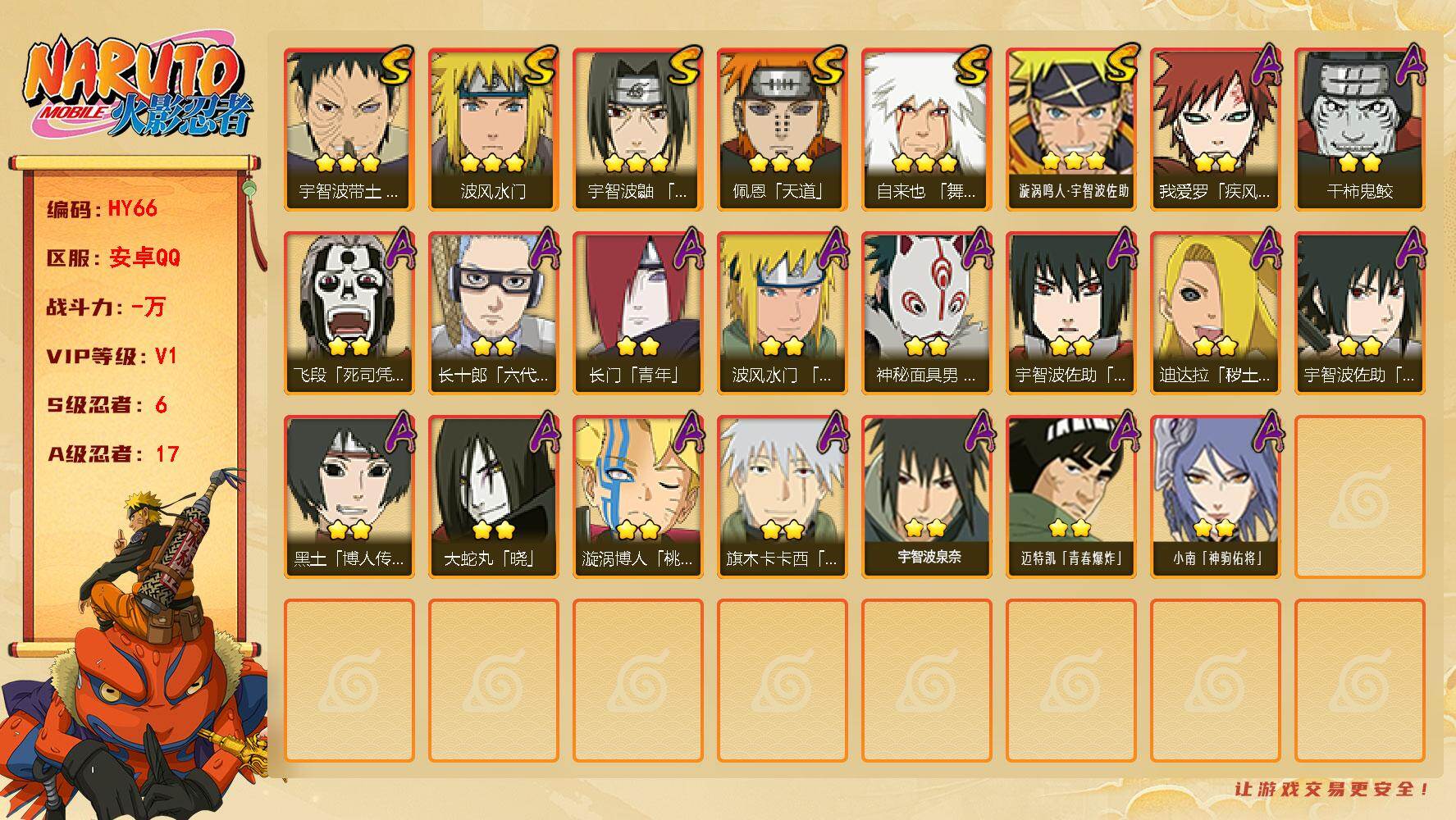
Task: Open the 佩恩「天道」 ninja card
Action: point(782,130)
